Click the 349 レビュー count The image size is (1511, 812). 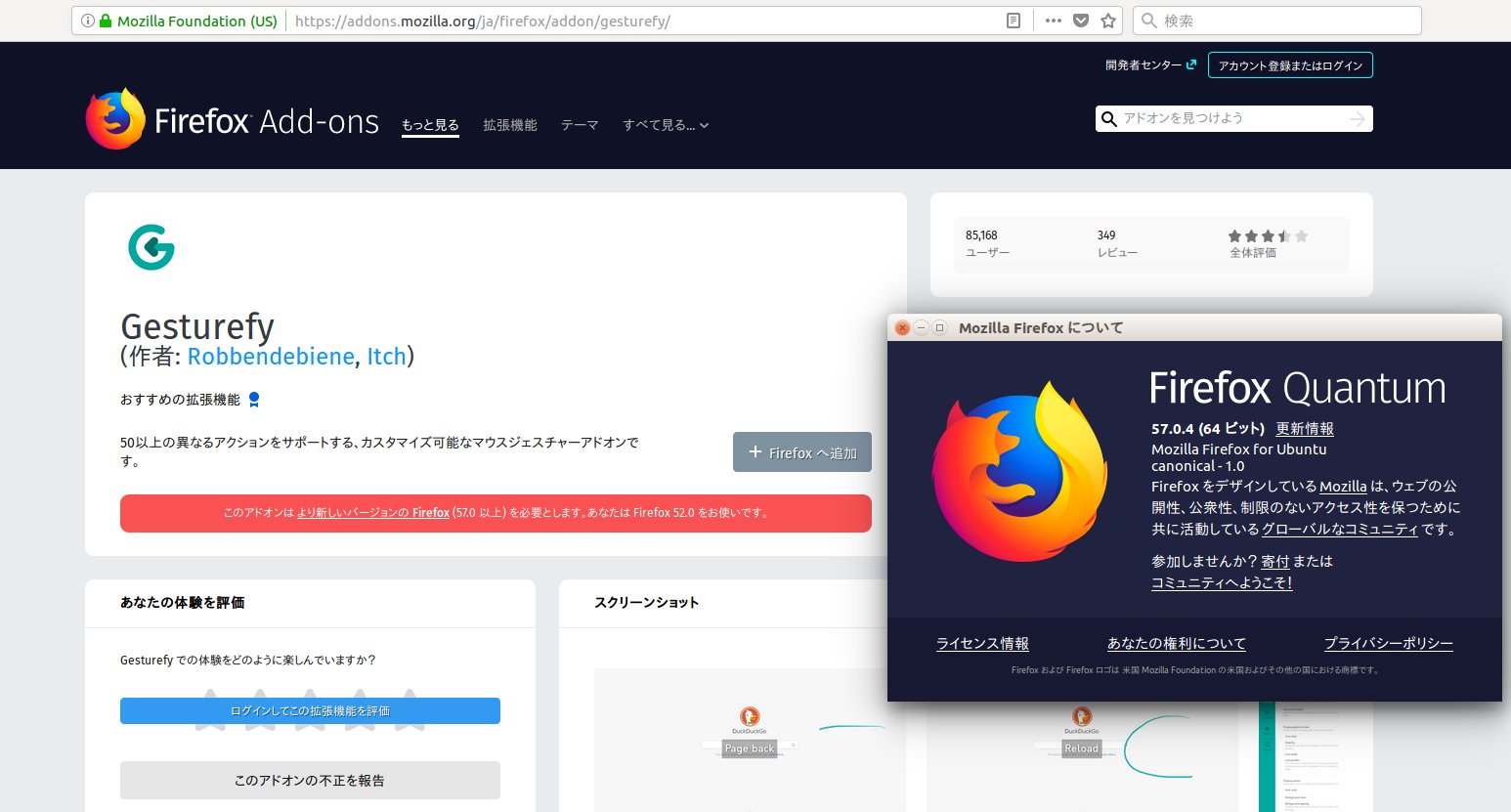[1117, 243]
